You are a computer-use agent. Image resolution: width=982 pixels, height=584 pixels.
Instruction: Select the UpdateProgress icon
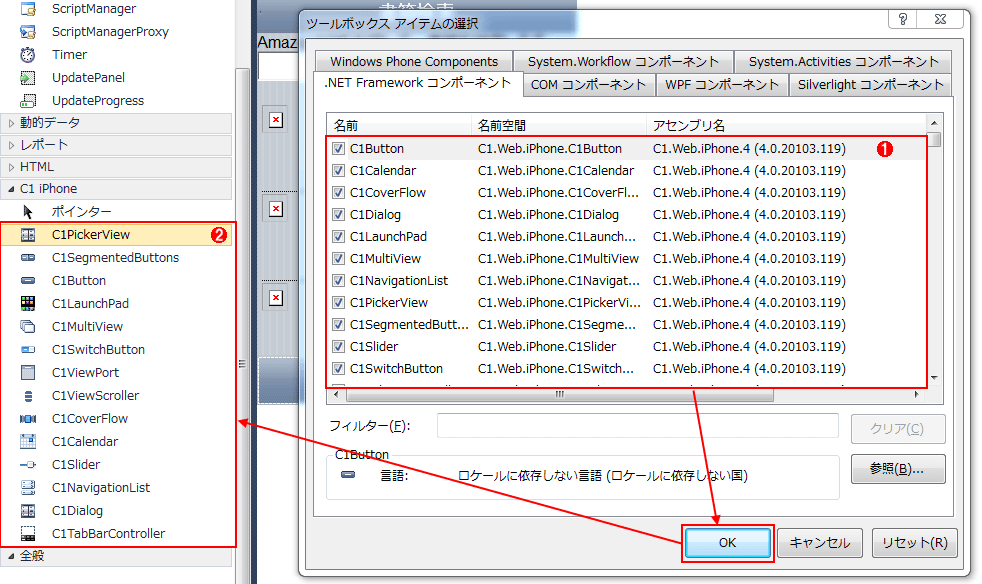pos(28,100)
